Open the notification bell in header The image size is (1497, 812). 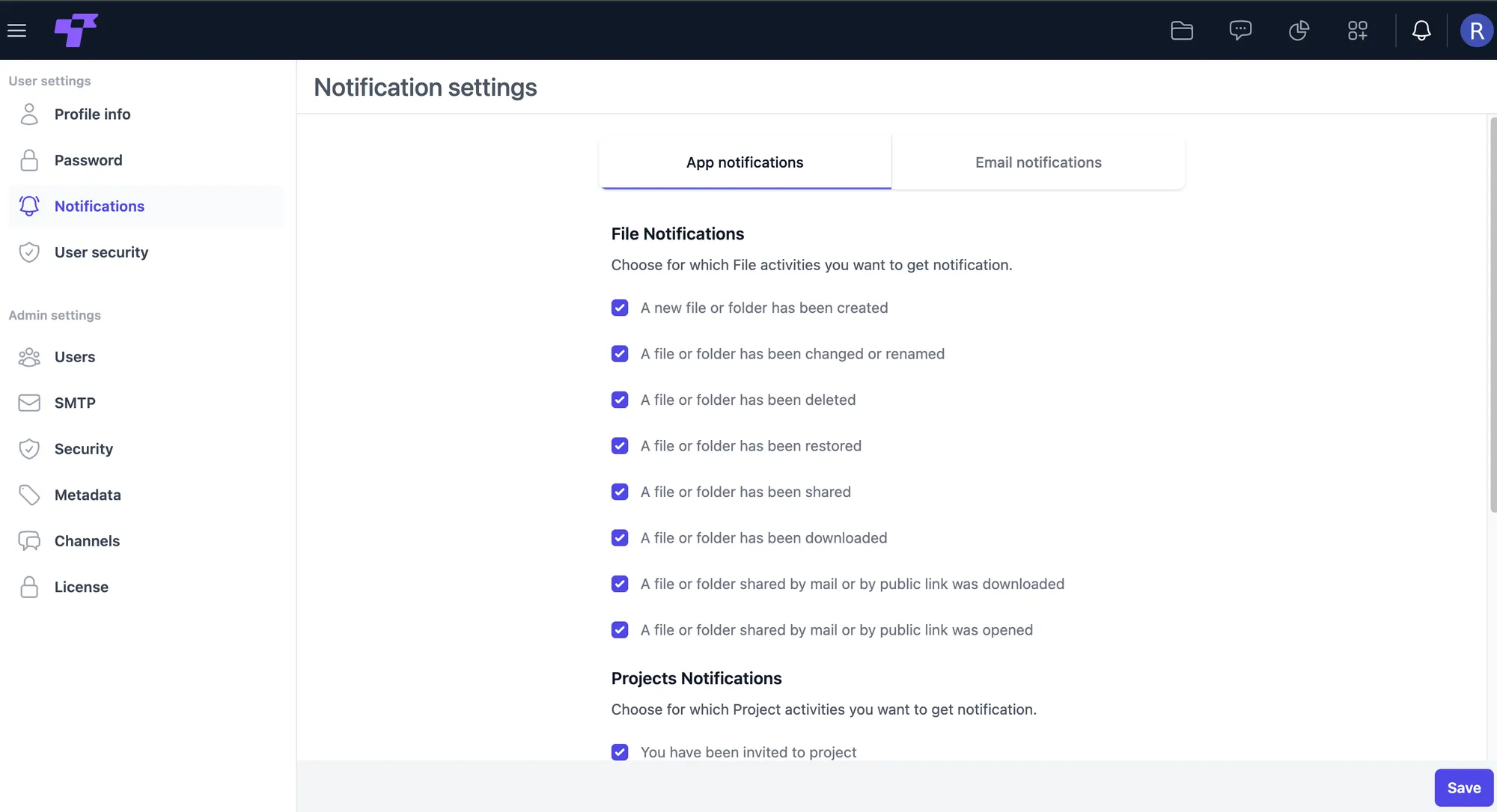[1421, 31]
